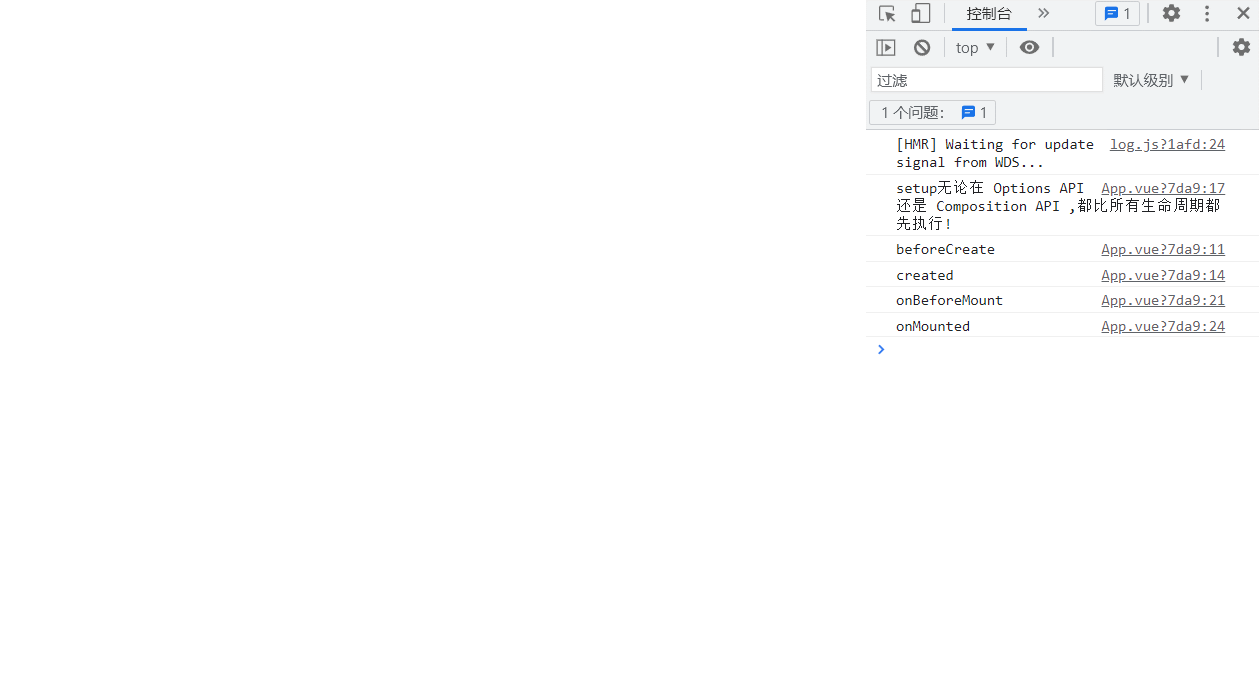Activate the inspect element picker icon
This screenshot has height=681, width=1259.
887,14
